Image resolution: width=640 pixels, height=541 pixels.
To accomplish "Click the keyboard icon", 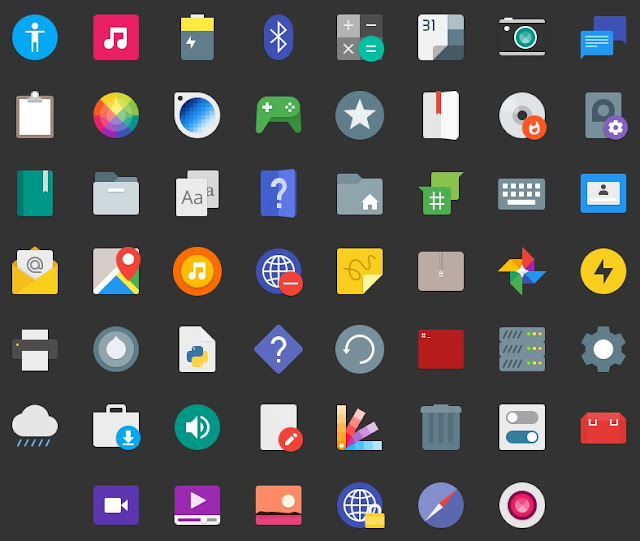I will pyautogui.click(x=522, y=194).
